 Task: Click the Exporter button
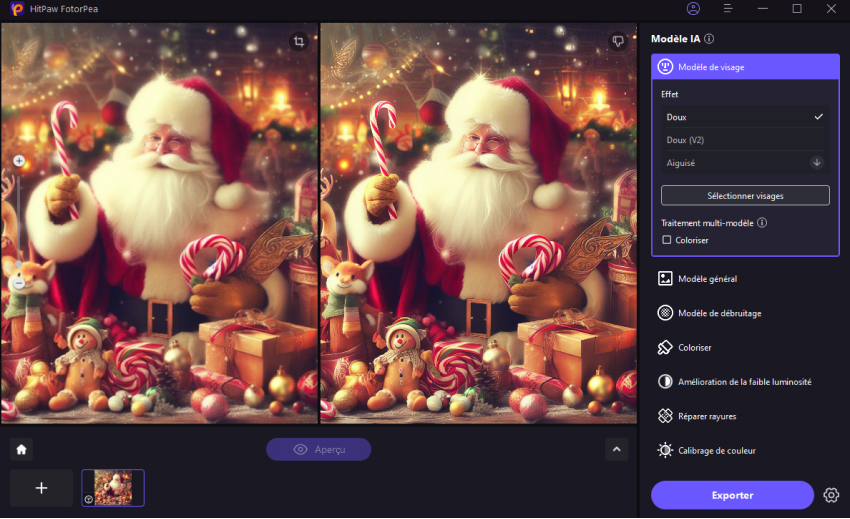tap(732, 495)
